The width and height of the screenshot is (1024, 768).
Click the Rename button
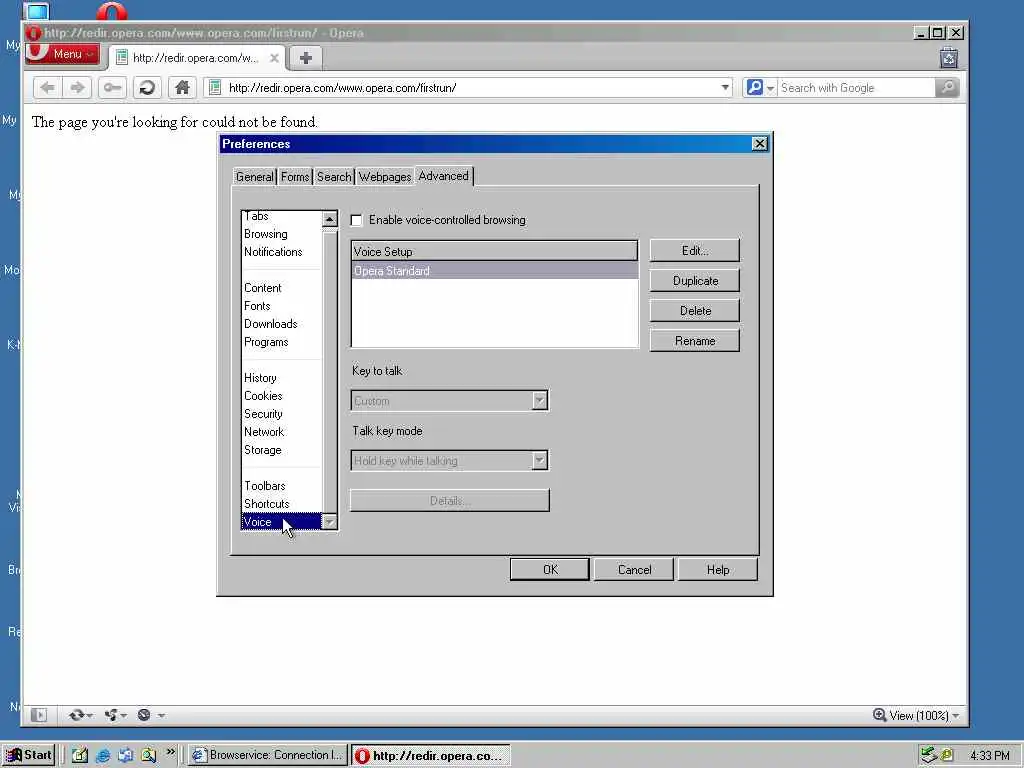click(695, 341)
